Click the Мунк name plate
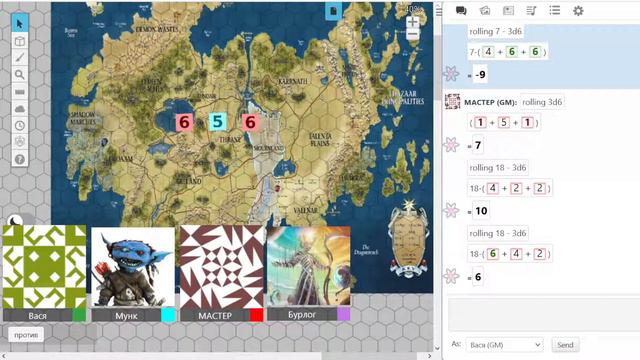 [x=126, y=315]
